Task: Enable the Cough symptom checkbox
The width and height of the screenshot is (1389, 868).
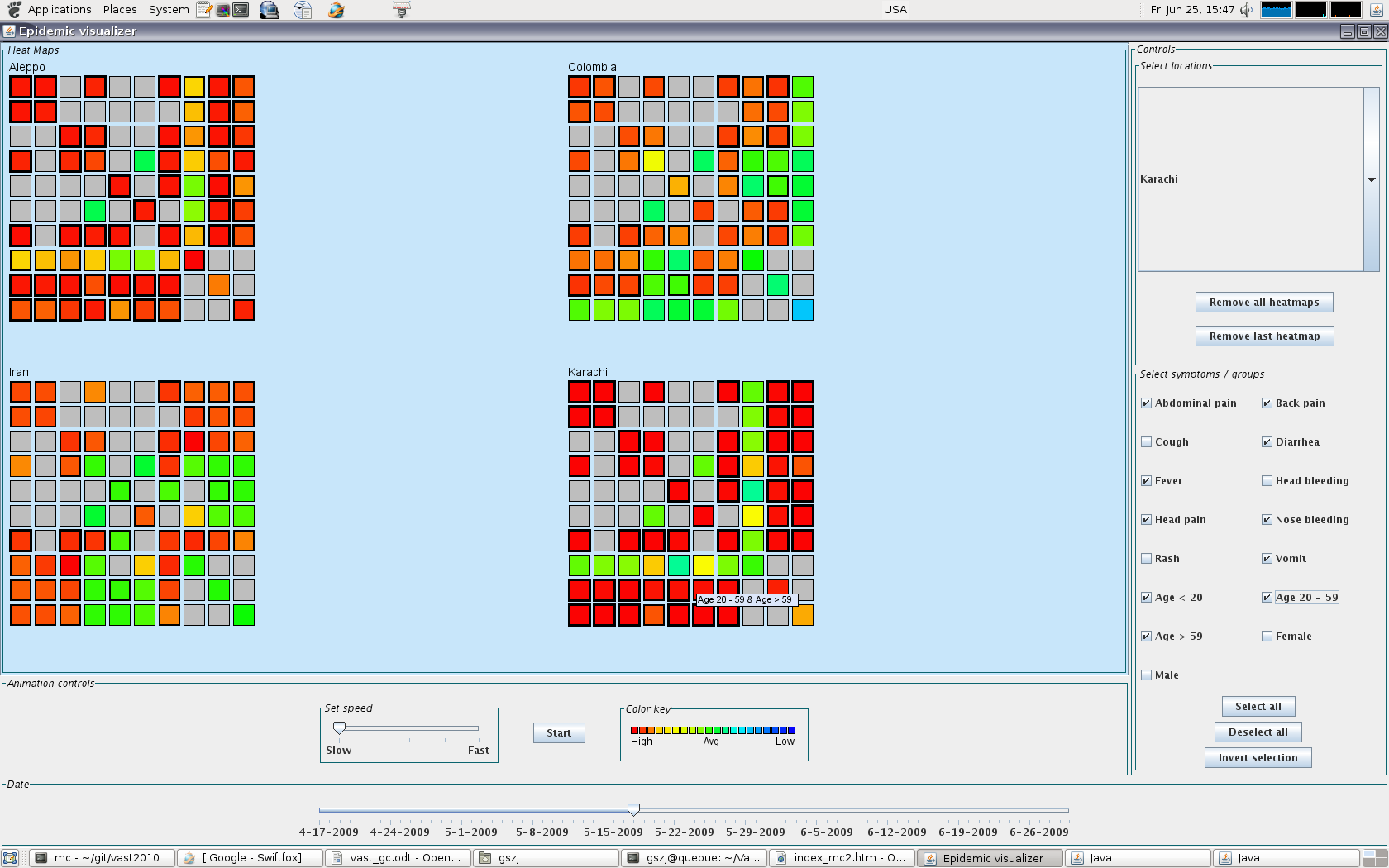Action: pyautogui.click(x=1147, y=442)
